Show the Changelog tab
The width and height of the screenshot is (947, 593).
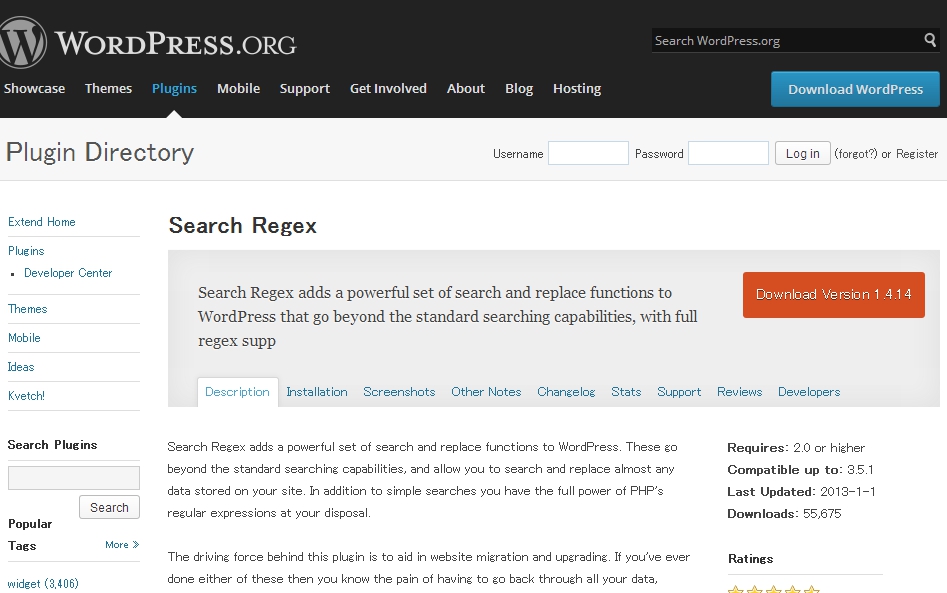coord(567,392)
